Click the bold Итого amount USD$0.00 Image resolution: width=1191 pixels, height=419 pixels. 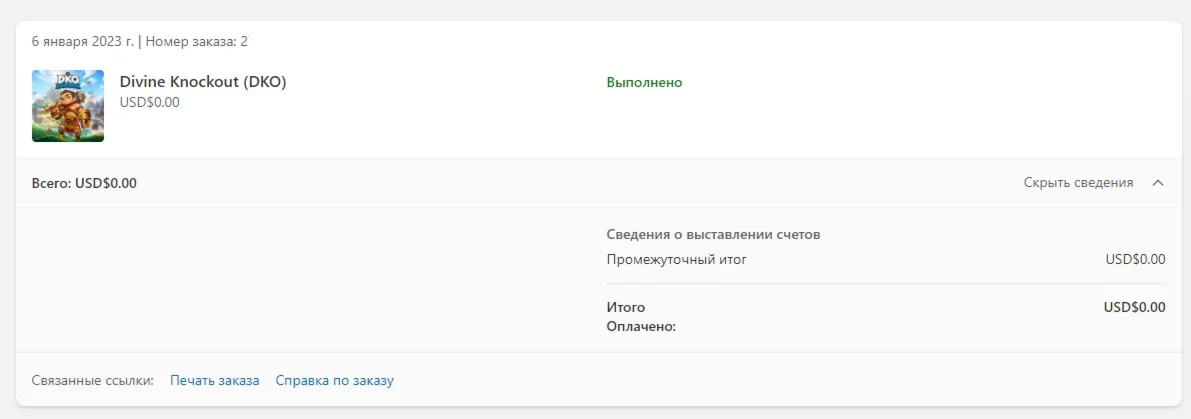tap(1134, 307)
